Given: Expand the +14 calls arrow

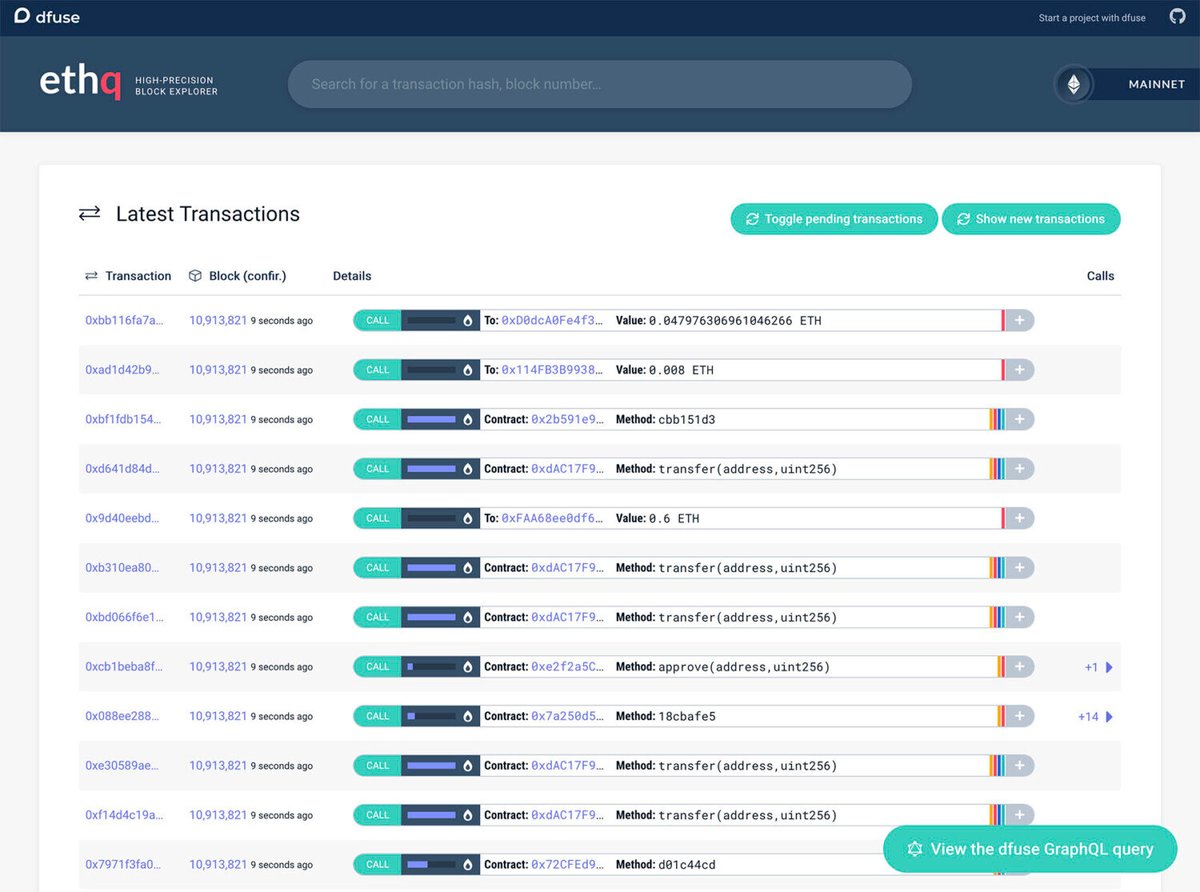Looking at the screenshot, I should [x=1108, y=717].
